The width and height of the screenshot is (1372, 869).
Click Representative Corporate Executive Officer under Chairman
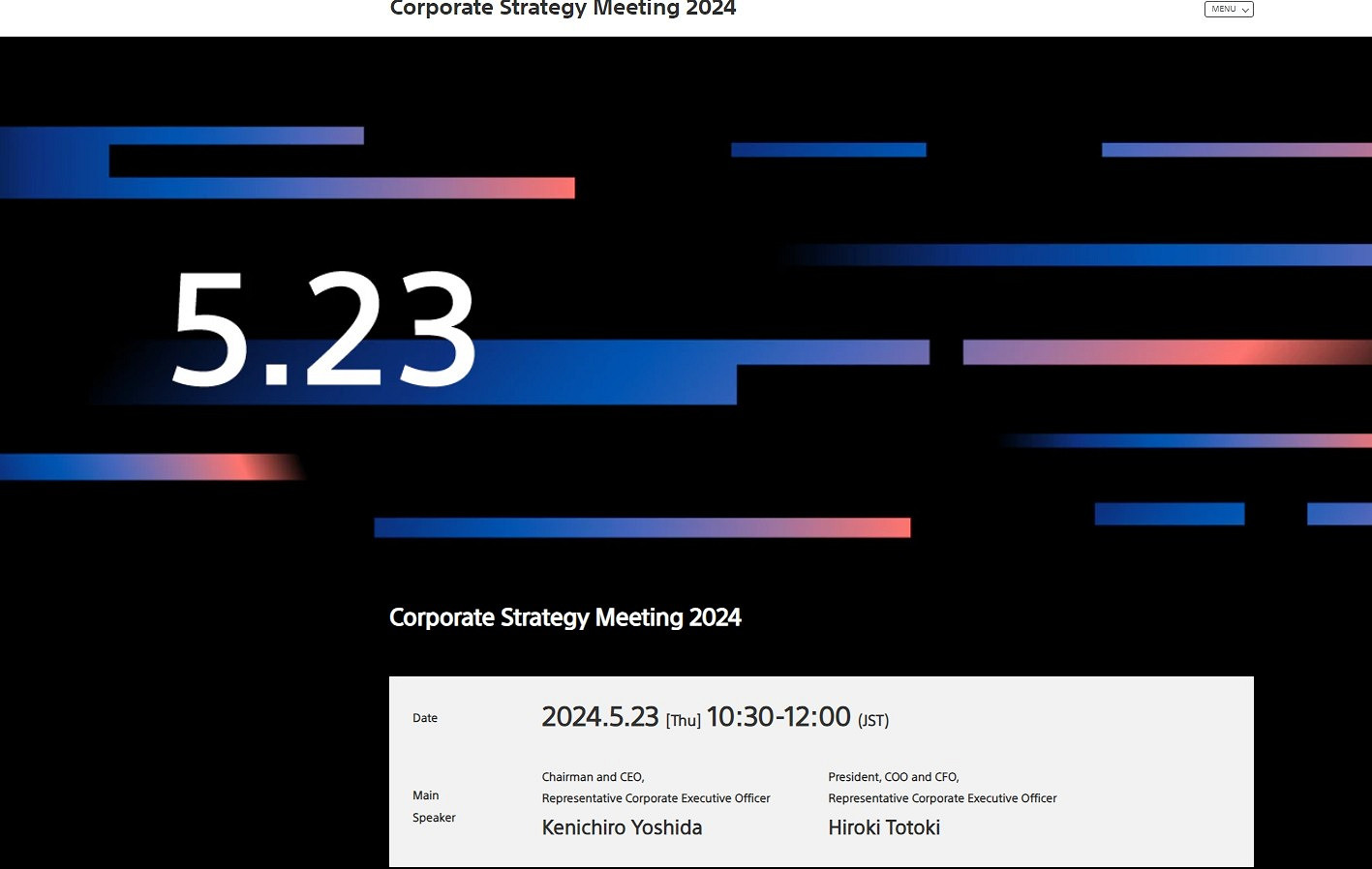tap(656, 798)
